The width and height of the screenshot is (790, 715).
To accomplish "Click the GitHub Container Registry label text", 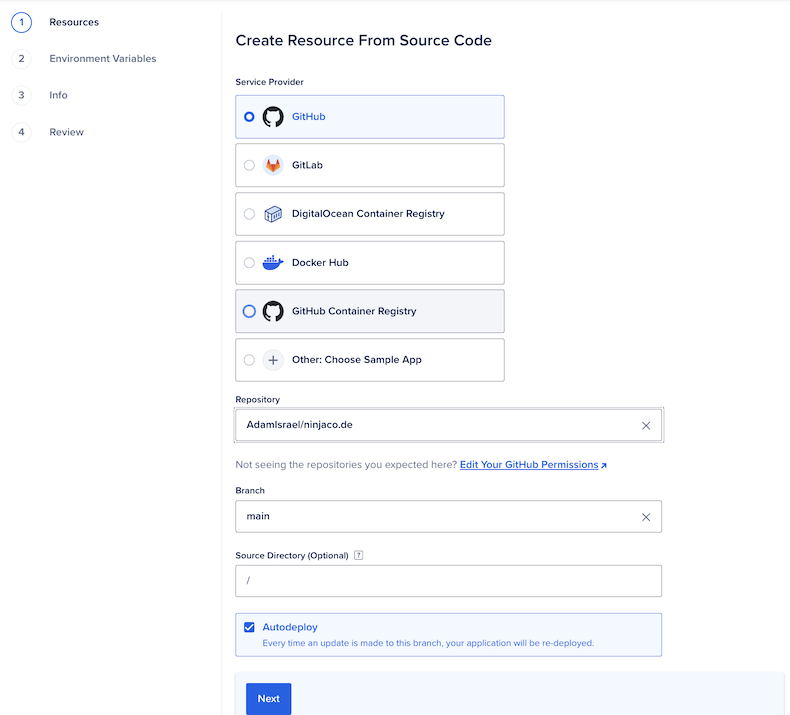I will pos(354,311).
